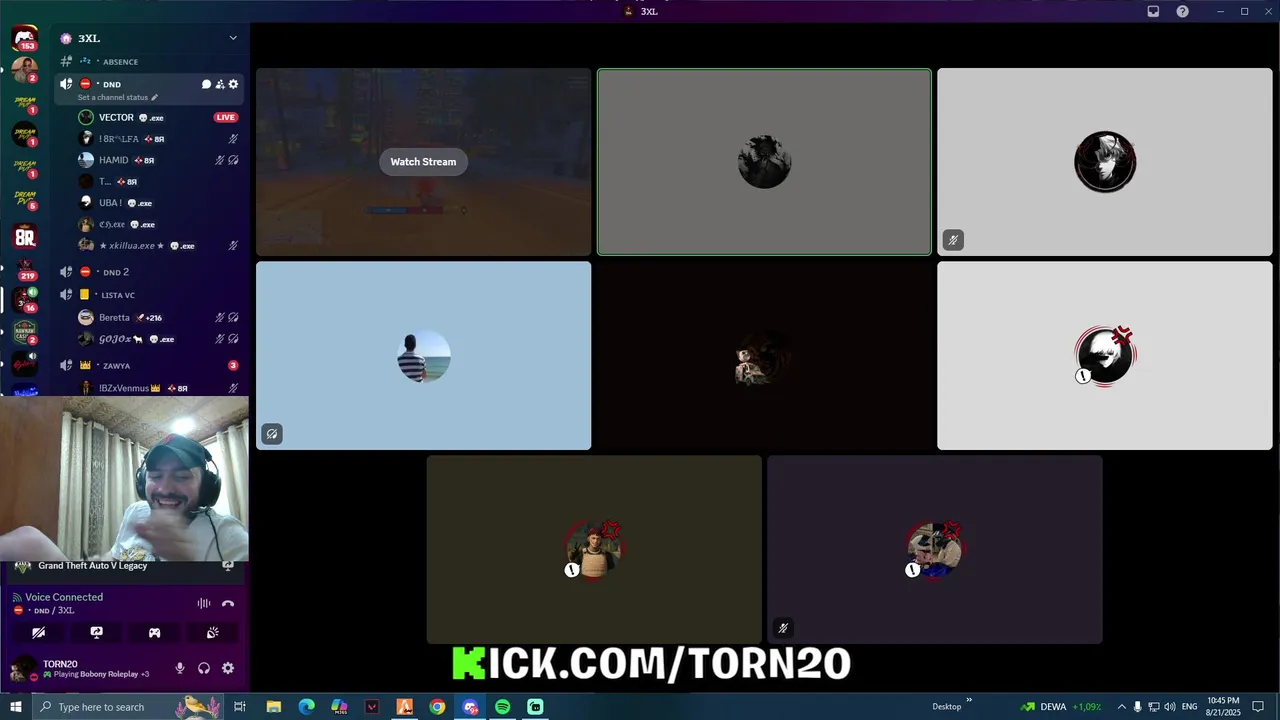Toggle headphone deafen for TORN20
Image resolution: width=1280 pixels, height=720 pixels.
204,668
